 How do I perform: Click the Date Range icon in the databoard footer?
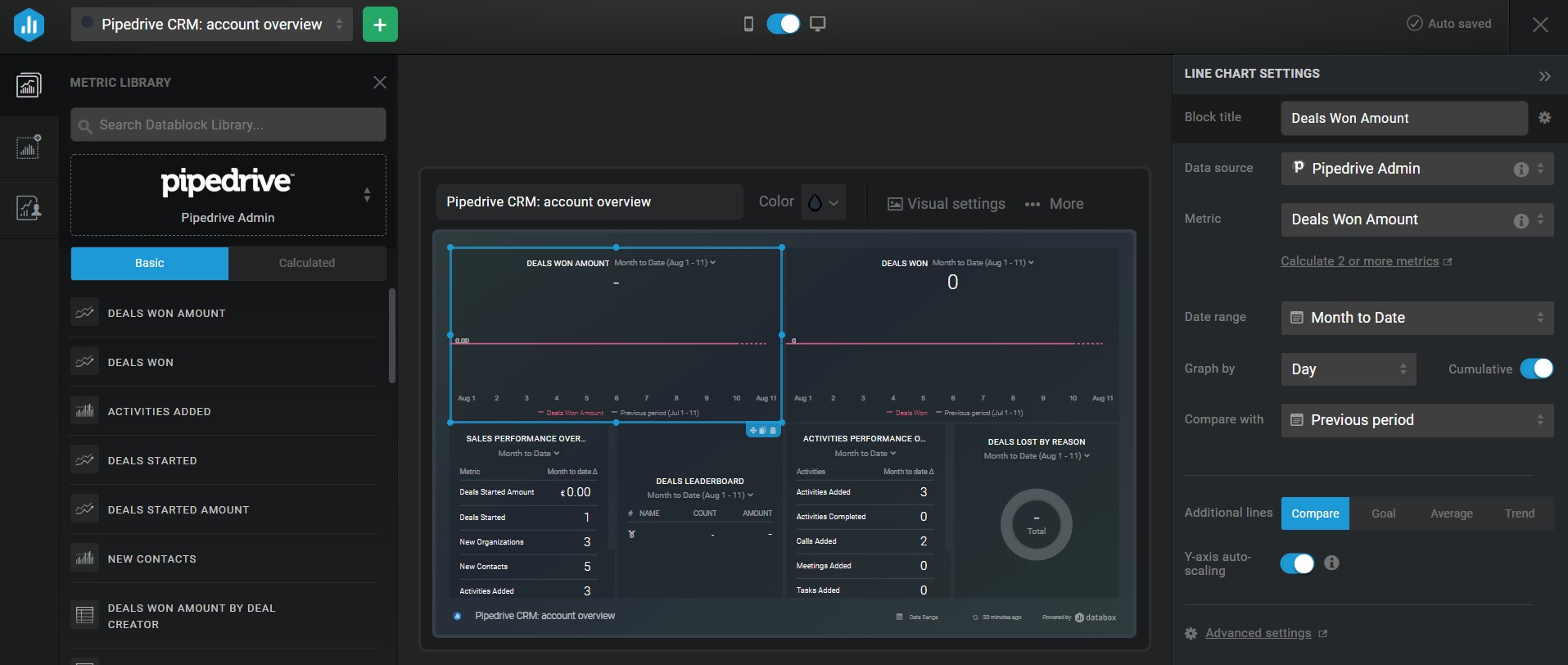click(900, 617)
